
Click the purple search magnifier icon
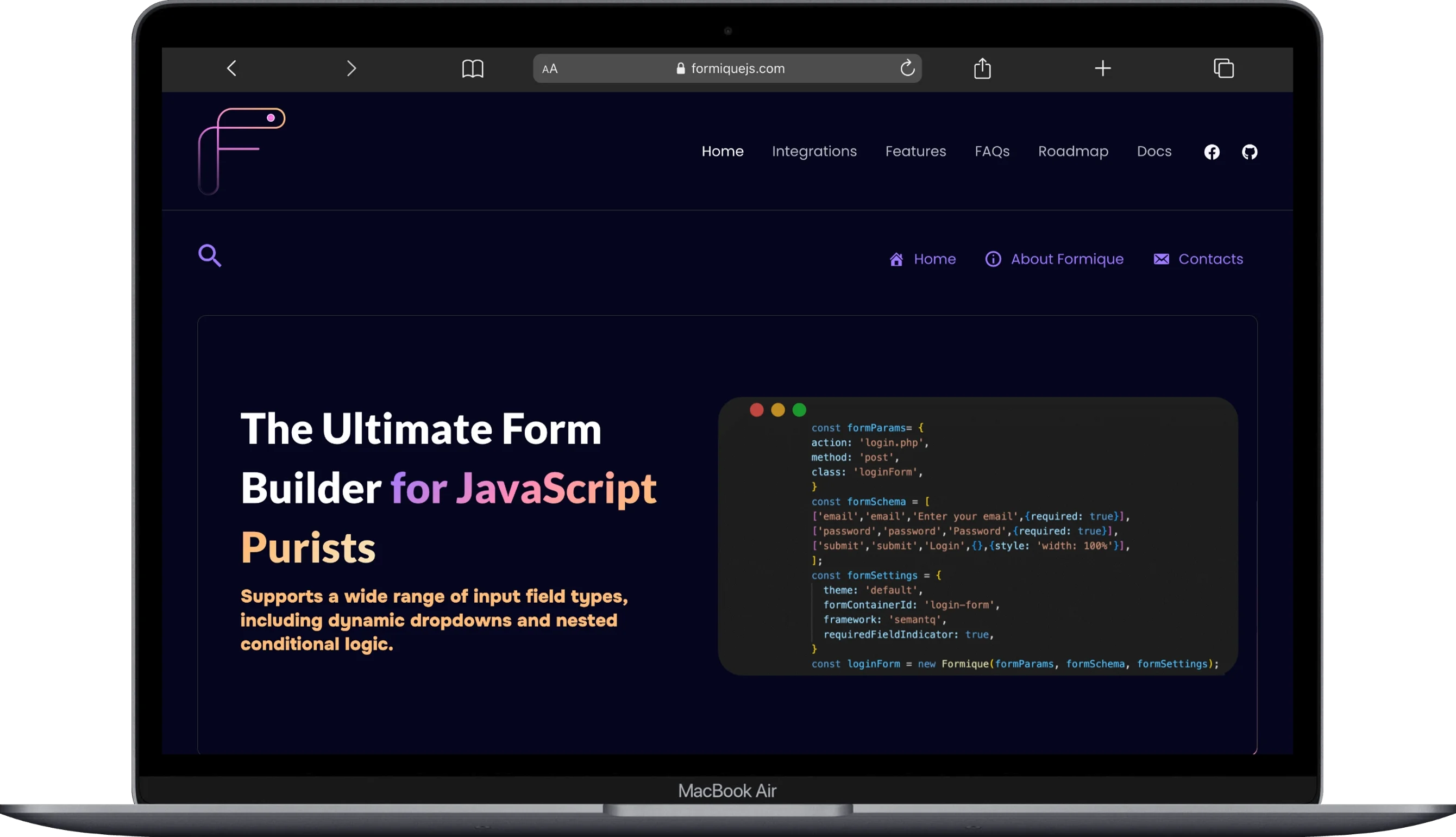[210, 255]
